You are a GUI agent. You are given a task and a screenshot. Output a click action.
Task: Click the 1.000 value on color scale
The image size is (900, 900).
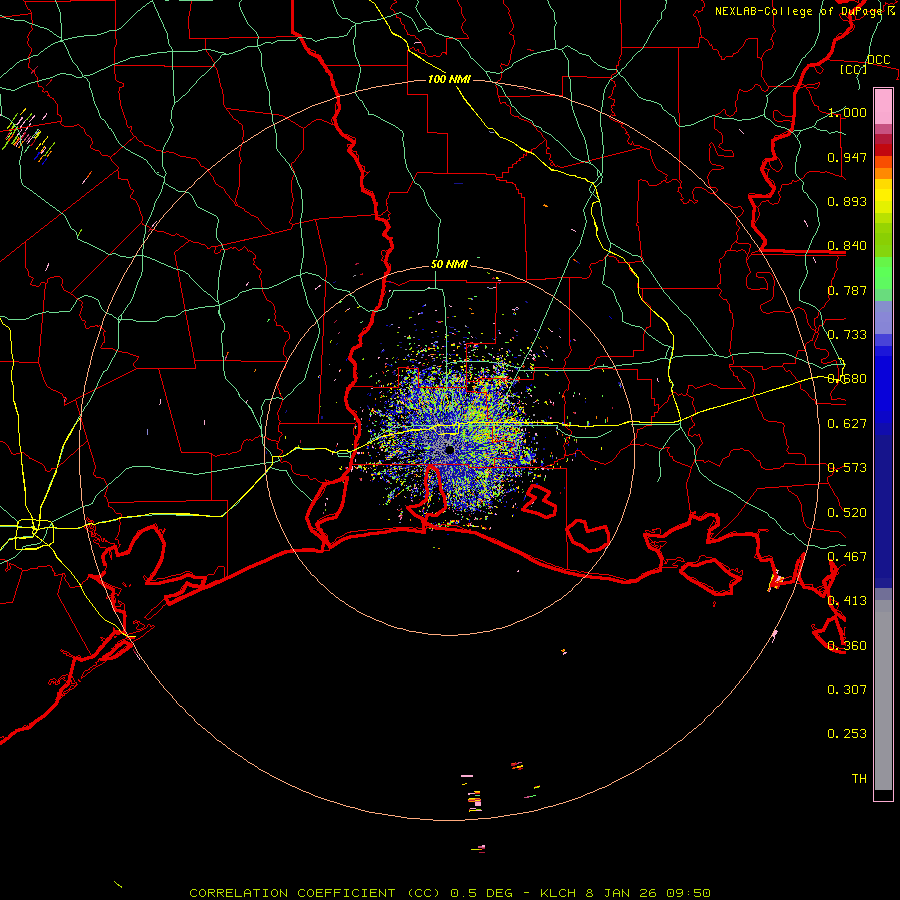pyautogui.click(x=847, y=112)
